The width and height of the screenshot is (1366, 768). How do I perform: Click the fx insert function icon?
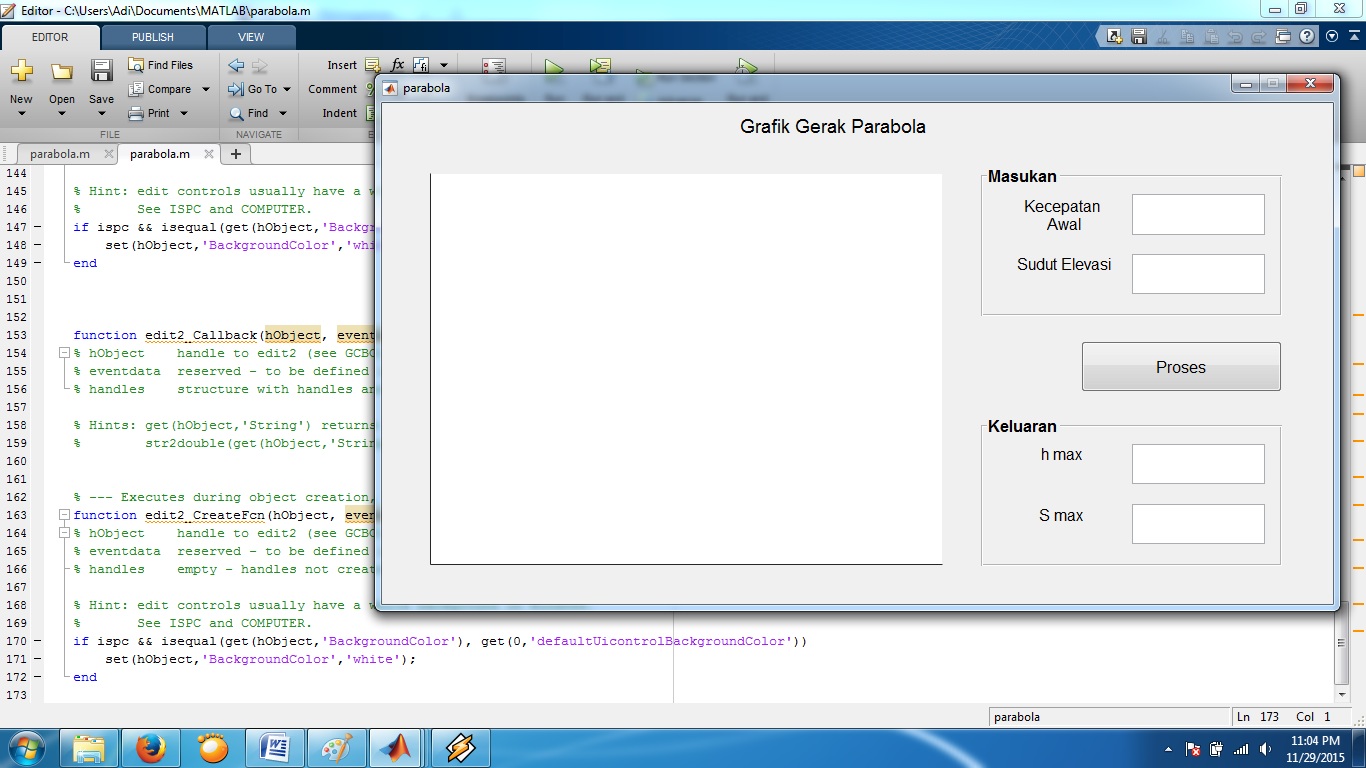(x=397, y=65)
